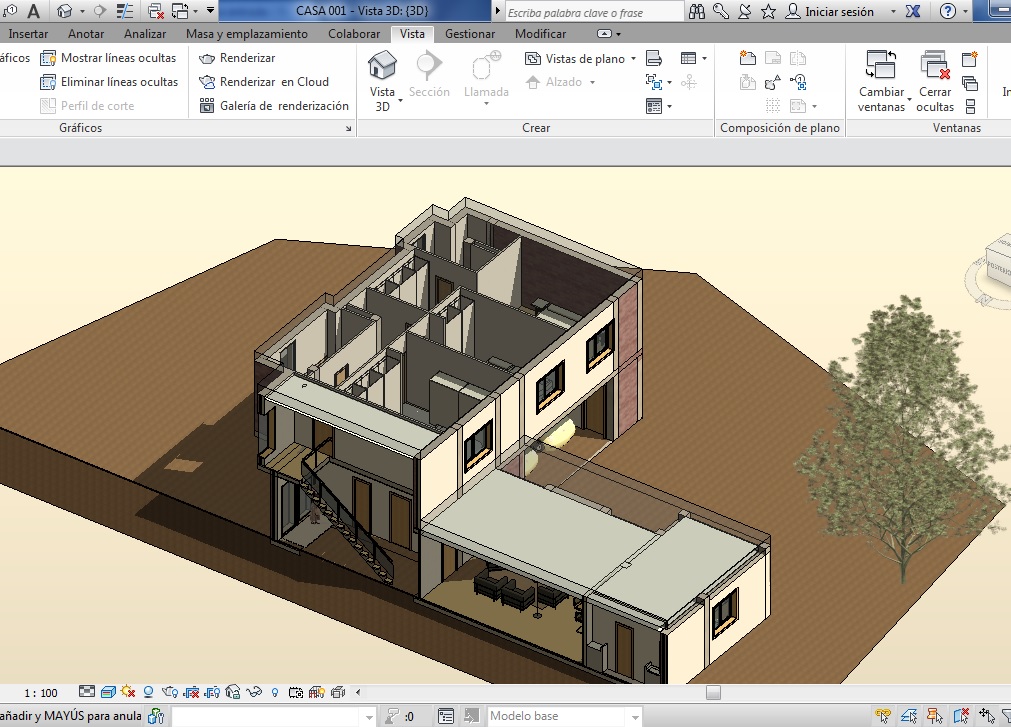Click the binoculars search icon
Screen dimensions: 1011x727
(x=698, y=12)
